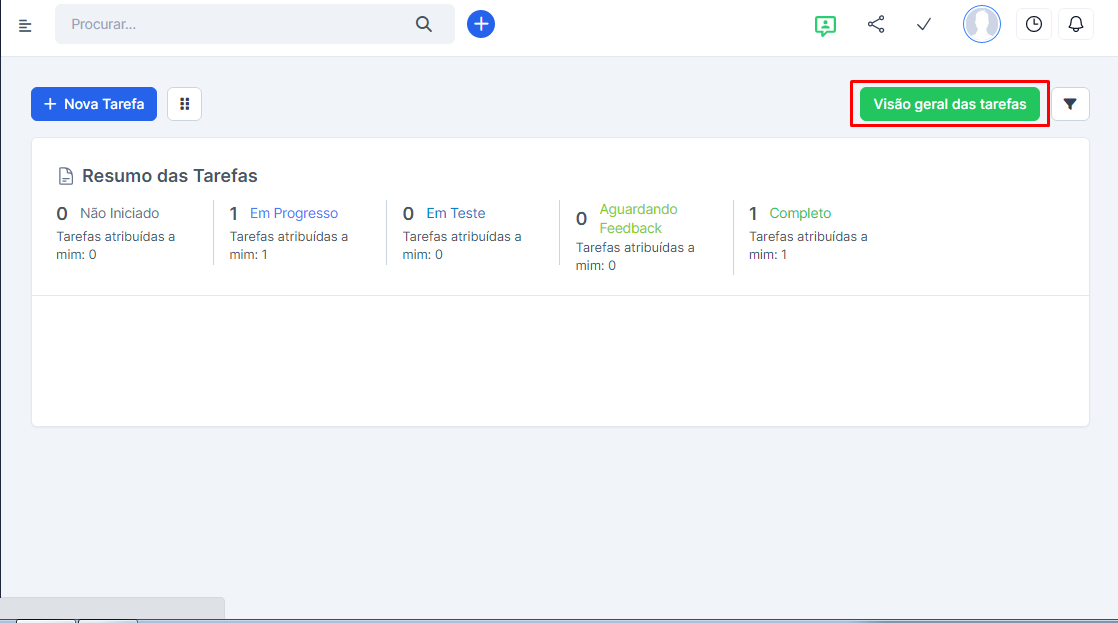This screenshot has width=1118, height=623.
Task: Open Visão geral das tarefas
Action: 949,104
